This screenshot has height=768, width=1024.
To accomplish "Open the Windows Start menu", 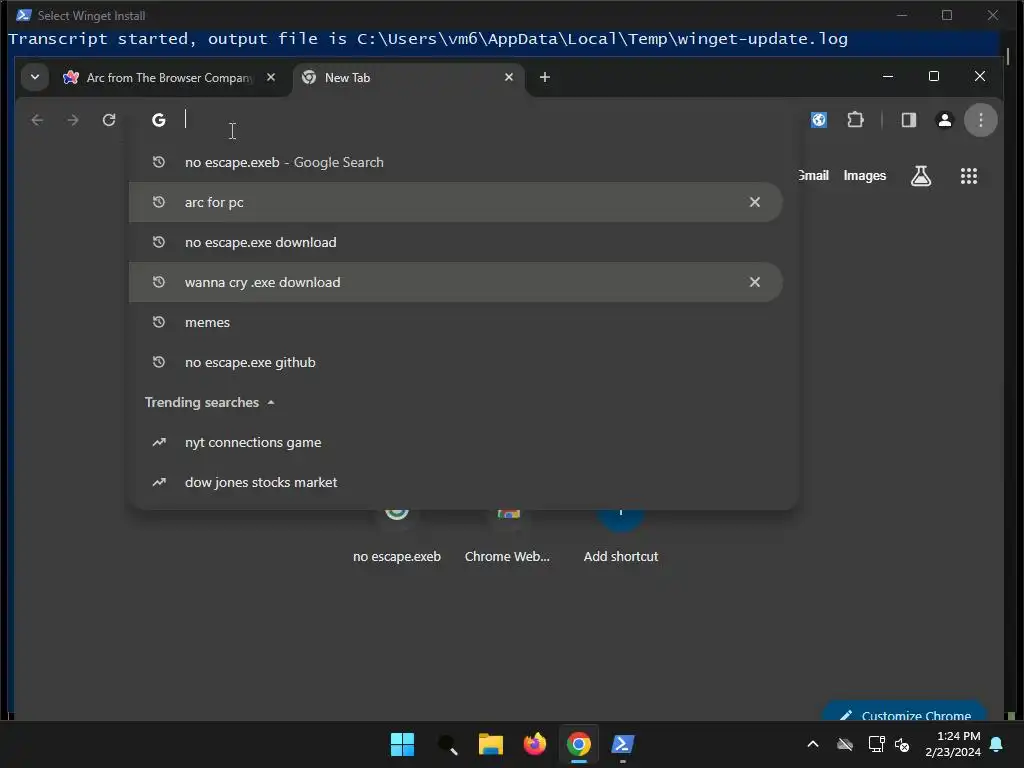I will 402,744.
